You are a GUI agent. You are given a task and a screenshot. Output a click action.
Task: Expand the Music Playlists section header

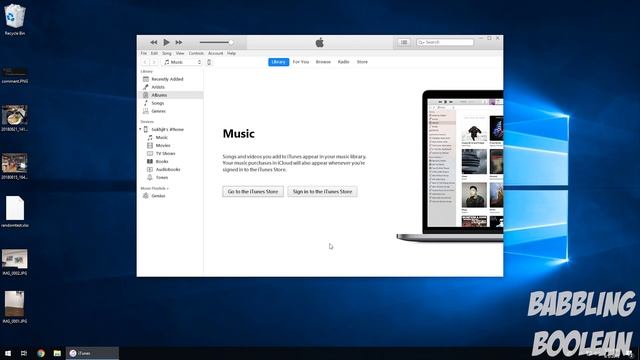pyautogui.click(x=155, y=188)
